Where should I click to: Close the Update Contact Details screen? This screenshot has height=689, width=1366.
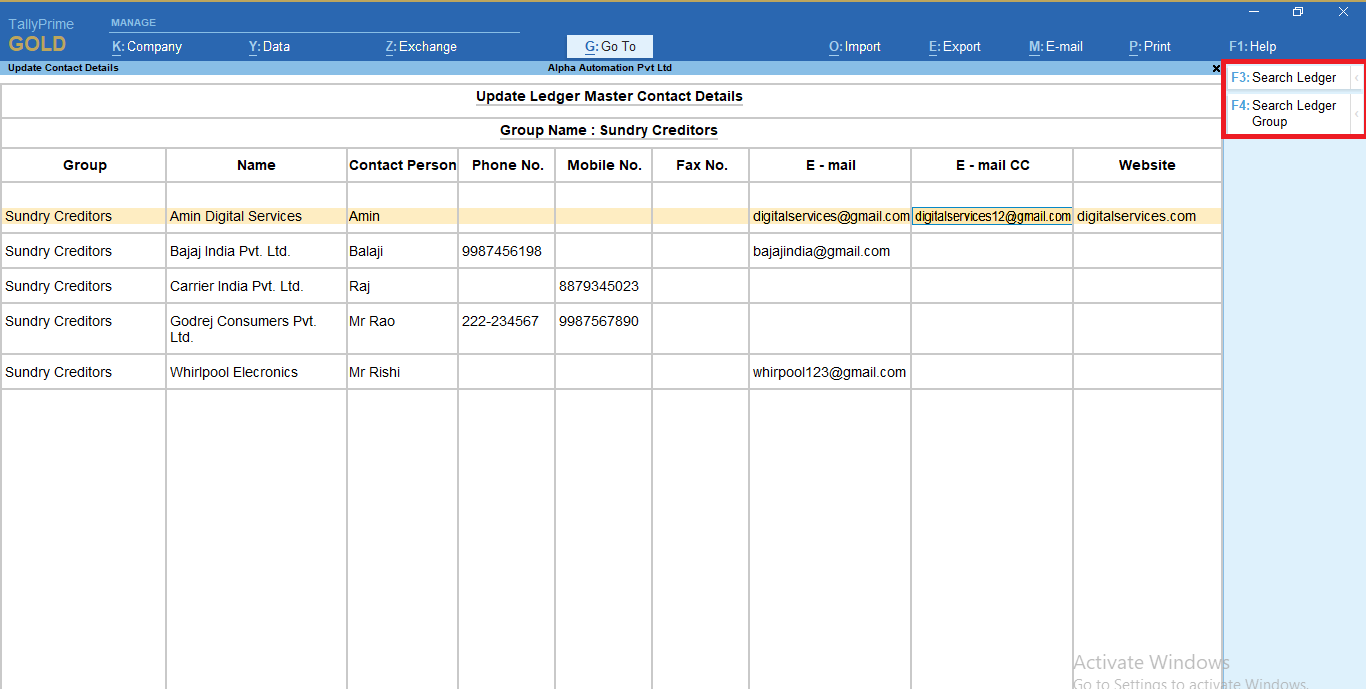click(1216, 68)
